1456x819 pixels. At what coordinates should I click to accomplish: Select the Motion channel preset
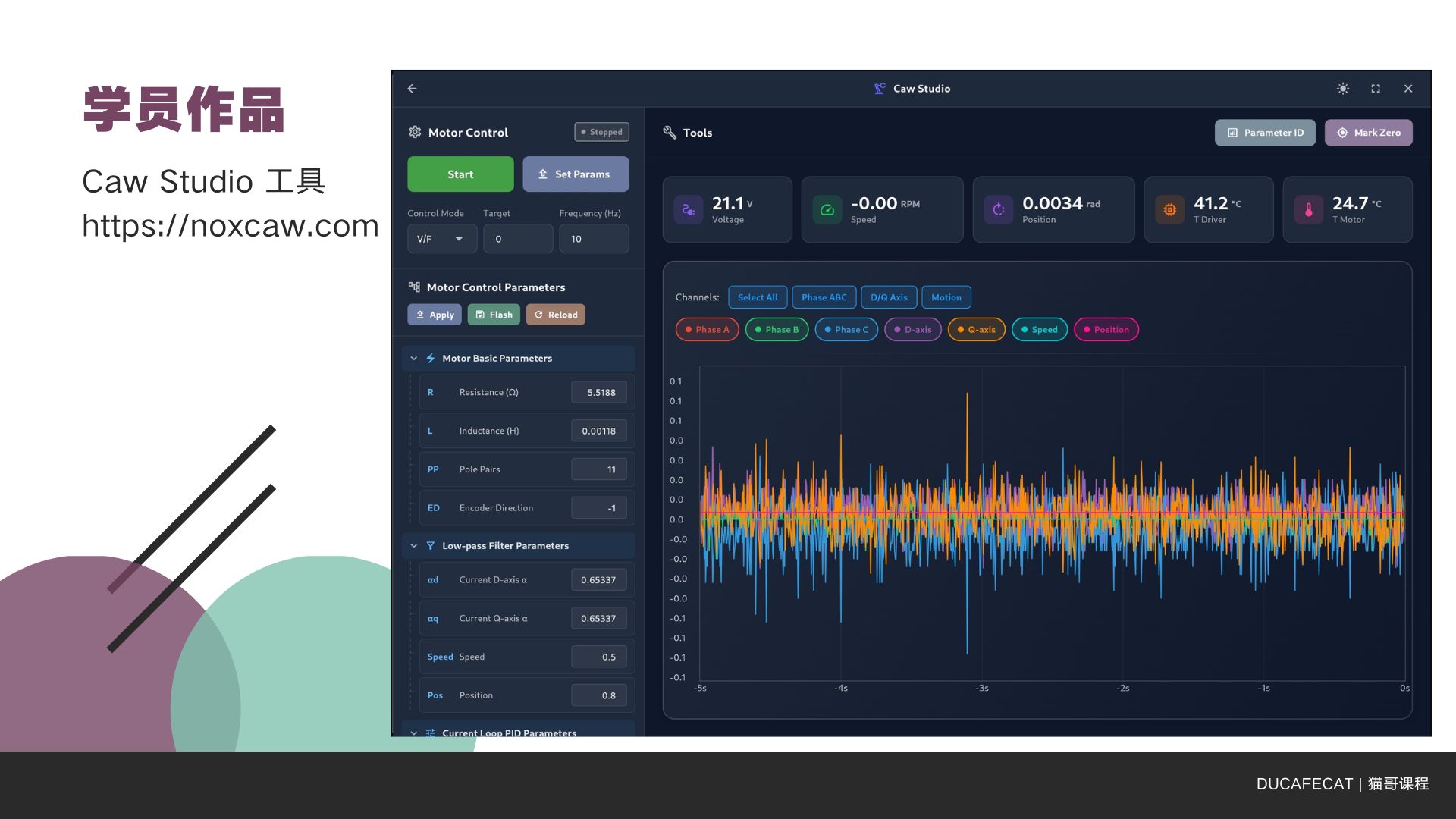[x=946, y=297]
